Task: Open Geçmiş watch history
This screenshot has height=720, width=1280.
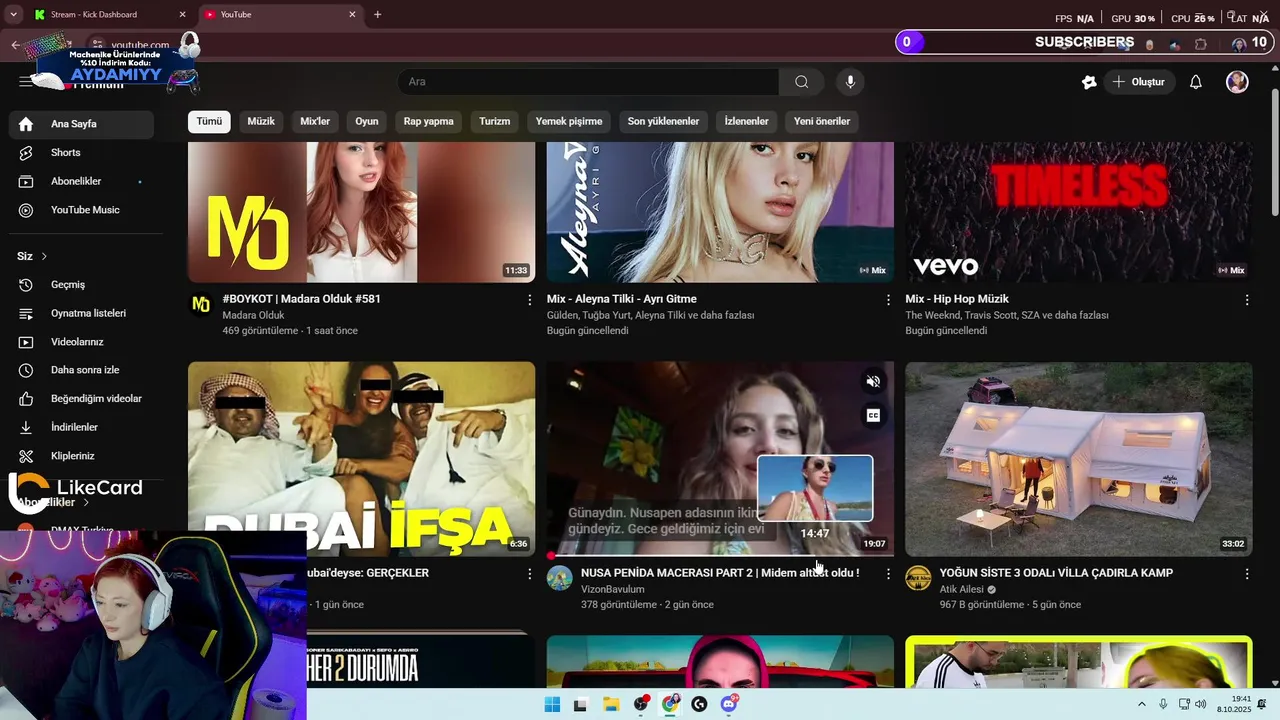Action: [x=81, y=285]
